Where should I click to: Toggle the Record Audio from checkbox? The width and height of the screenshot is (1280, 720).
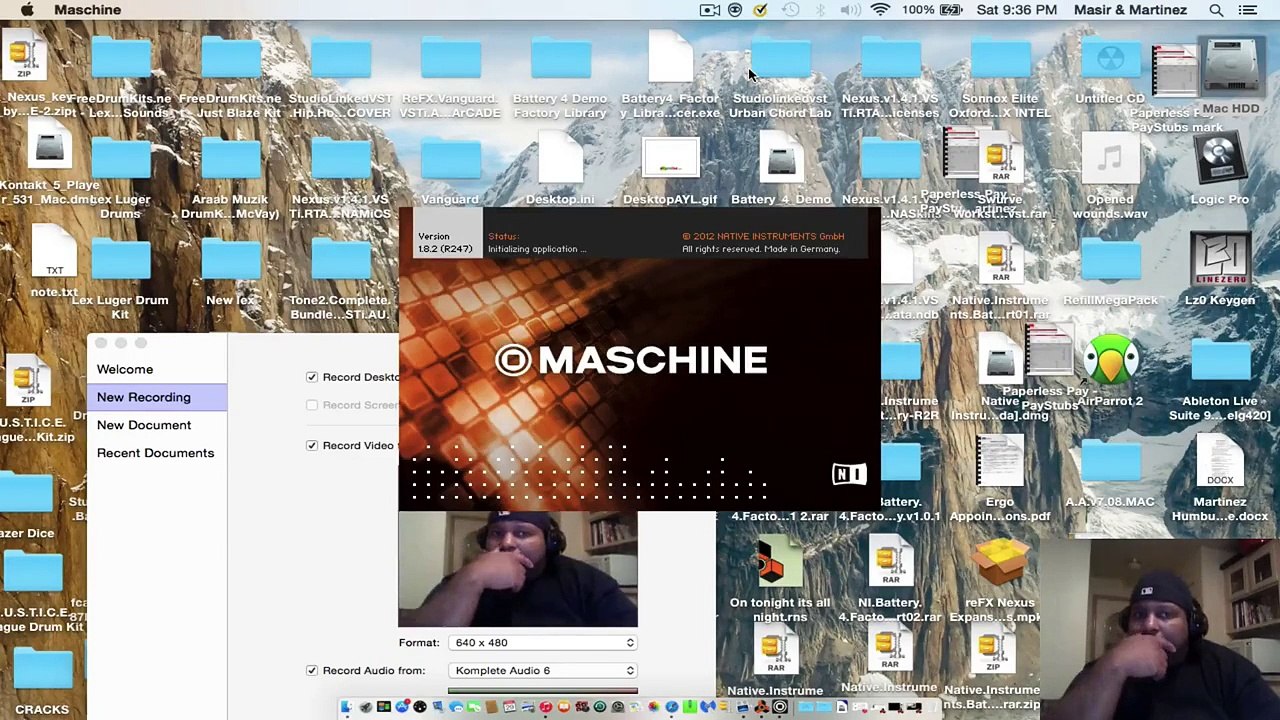click(312, 670)
